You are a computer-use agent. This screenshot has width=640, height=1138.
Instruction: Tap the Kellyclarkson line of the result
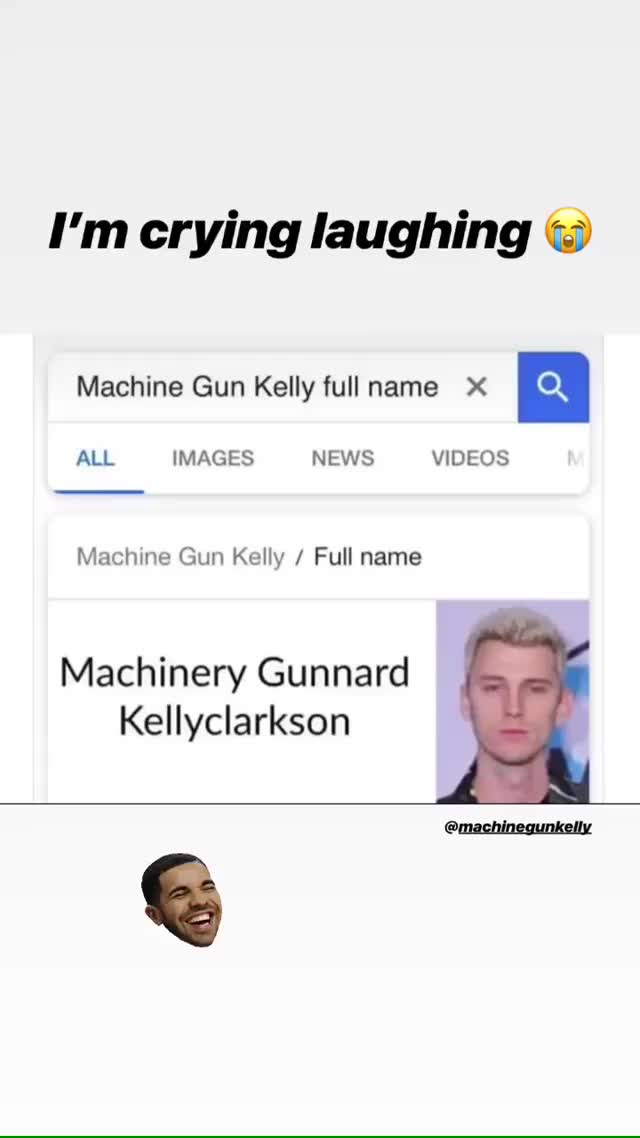pyautogui.click(x=234, y=721)
